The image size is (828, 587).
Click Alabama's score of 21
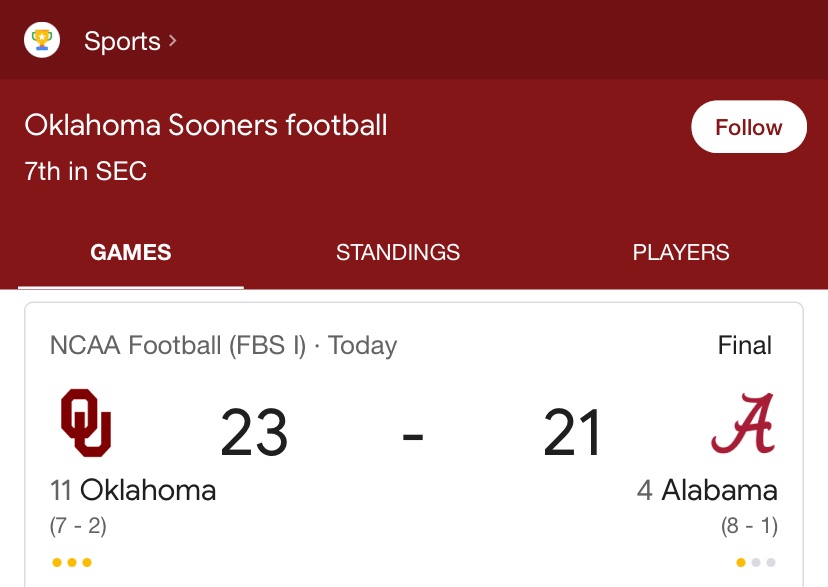[572, 432]
